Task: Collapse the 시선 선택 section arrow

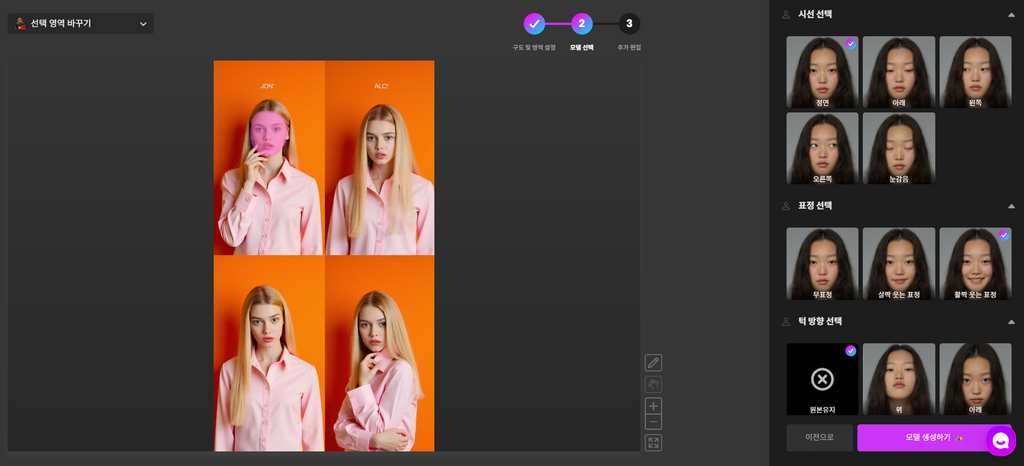Action: [1012, 14]
